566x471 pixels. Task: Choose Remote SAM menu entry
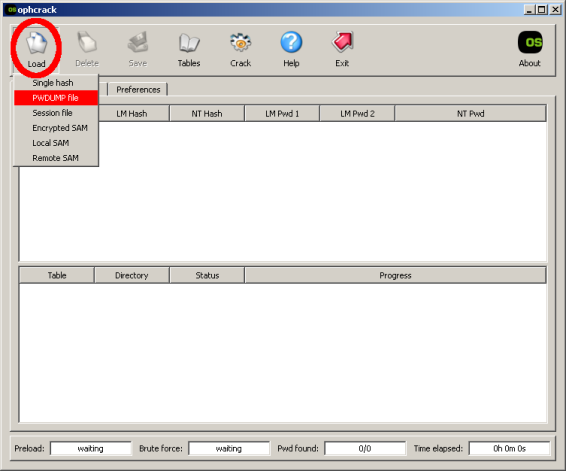pos(56,158)
